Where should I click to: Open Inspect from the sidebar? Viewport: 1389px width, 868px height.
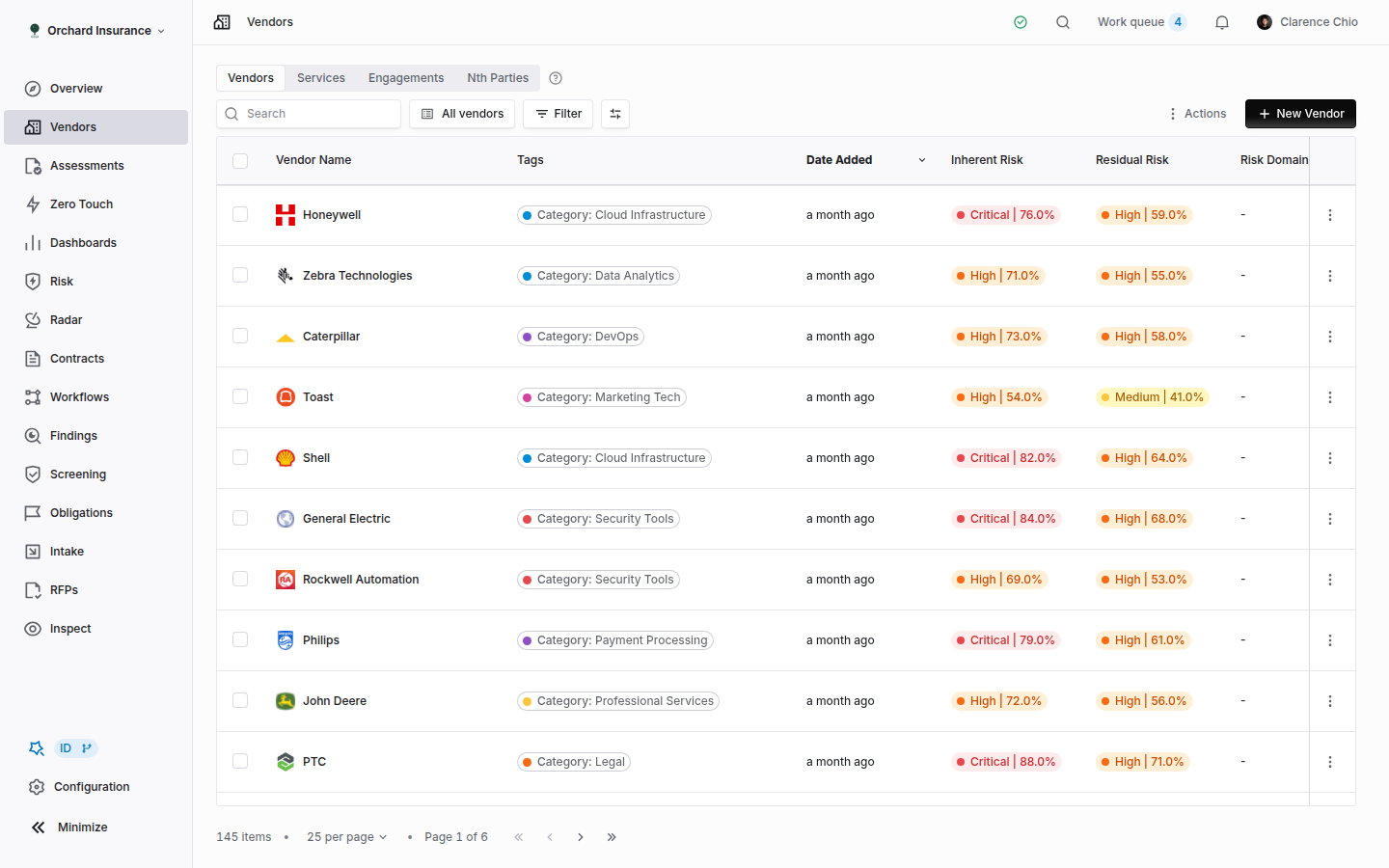point(95,629)
